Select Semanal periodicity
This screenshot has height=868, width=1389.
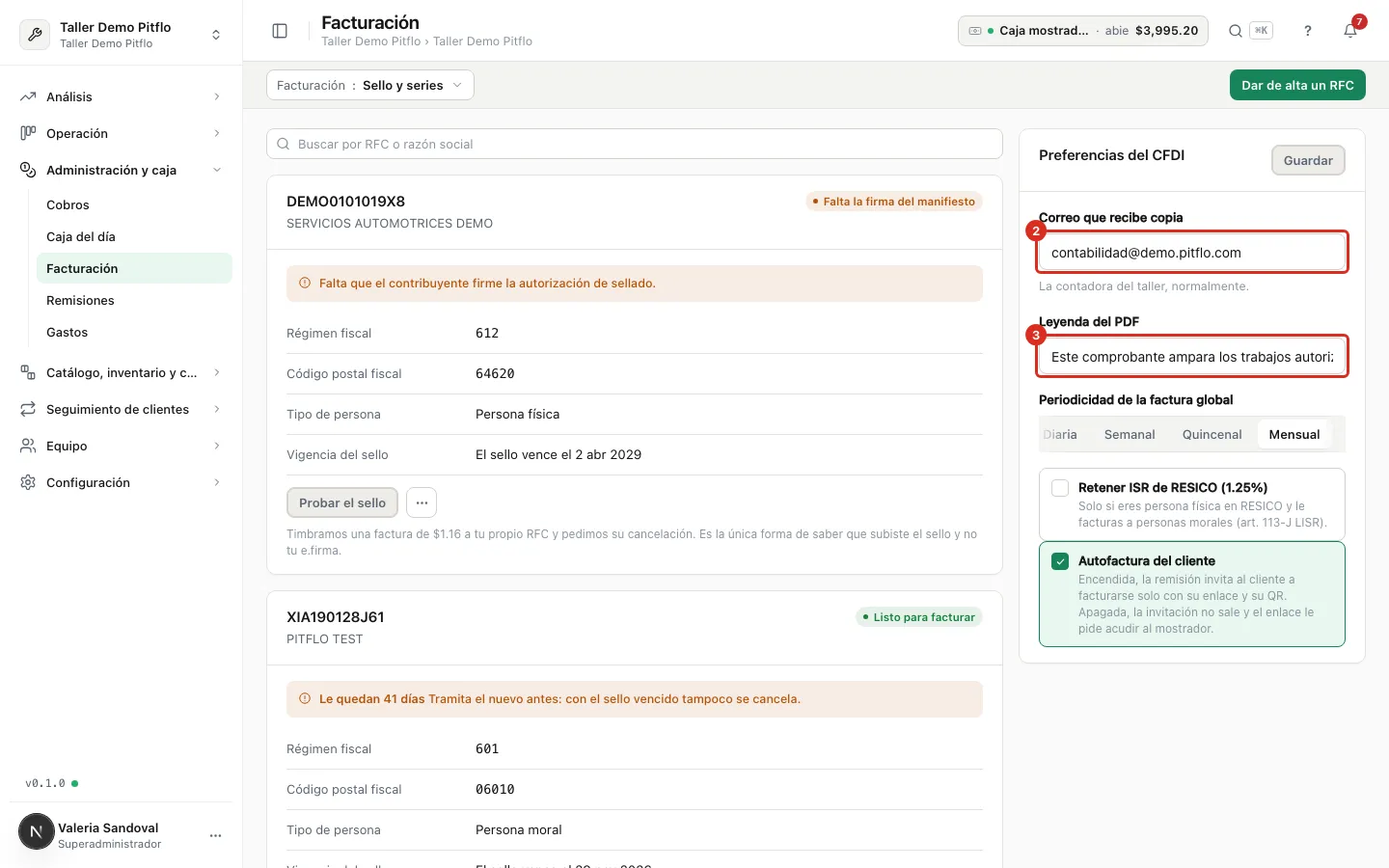(1130, 435)
